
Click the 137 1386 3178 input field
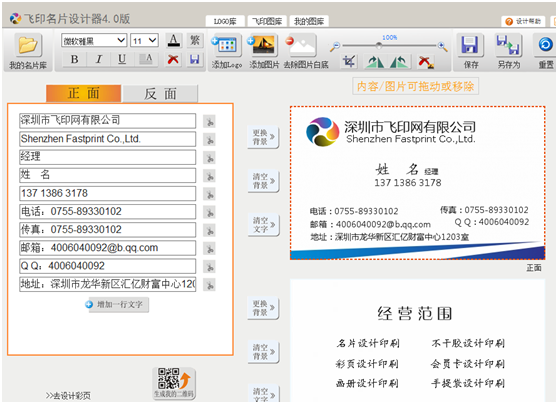pyautogui.click(x=107, y=193)
